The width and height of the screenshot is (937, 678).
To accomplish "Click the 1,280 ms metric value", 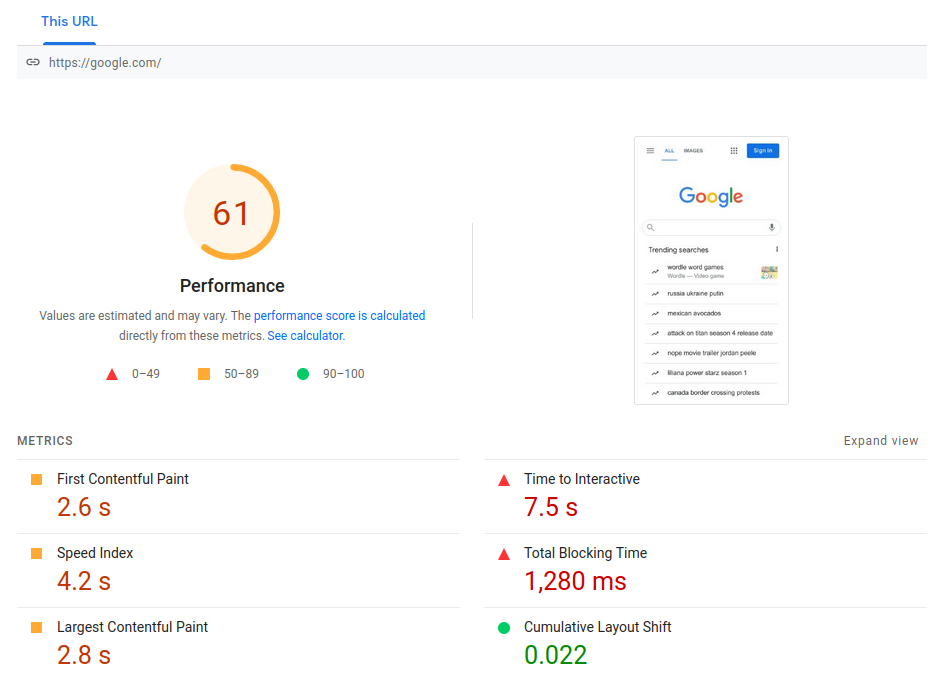I will (575, 581).
